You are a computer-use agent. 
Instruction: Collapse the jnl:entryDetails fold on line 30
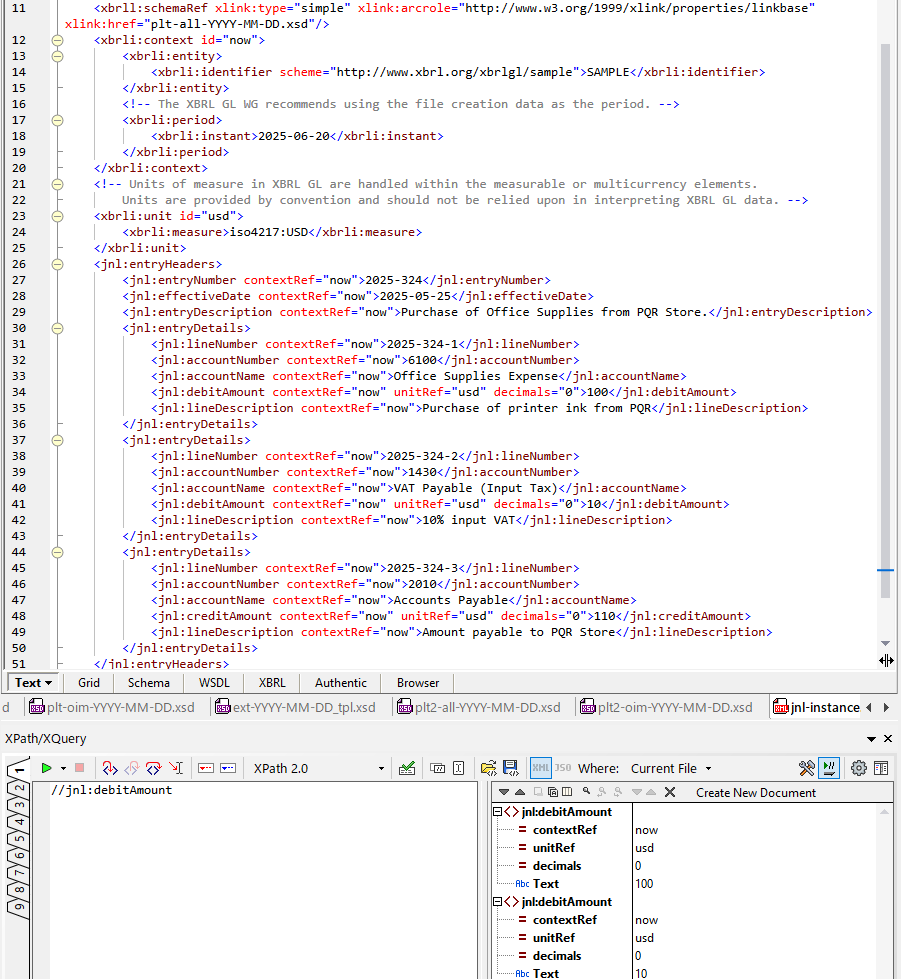pos(57,328)
